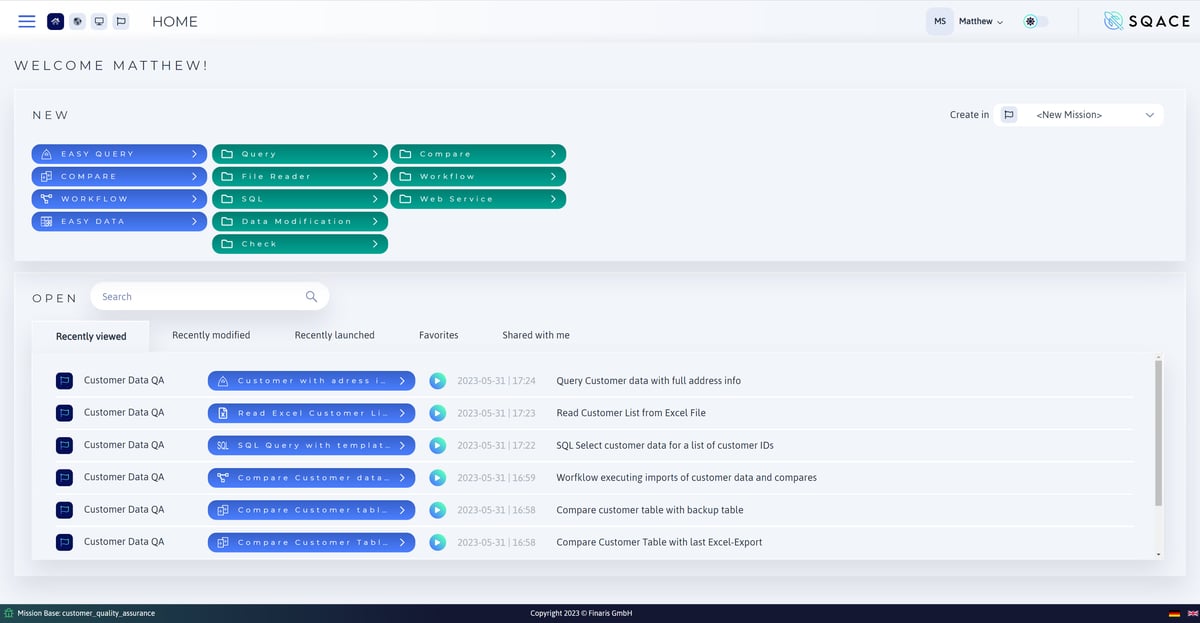Click the flag icon next to the monitor icon
Image resolution: width=1200 pixels, height=623 pixels.
coord(121,20)
